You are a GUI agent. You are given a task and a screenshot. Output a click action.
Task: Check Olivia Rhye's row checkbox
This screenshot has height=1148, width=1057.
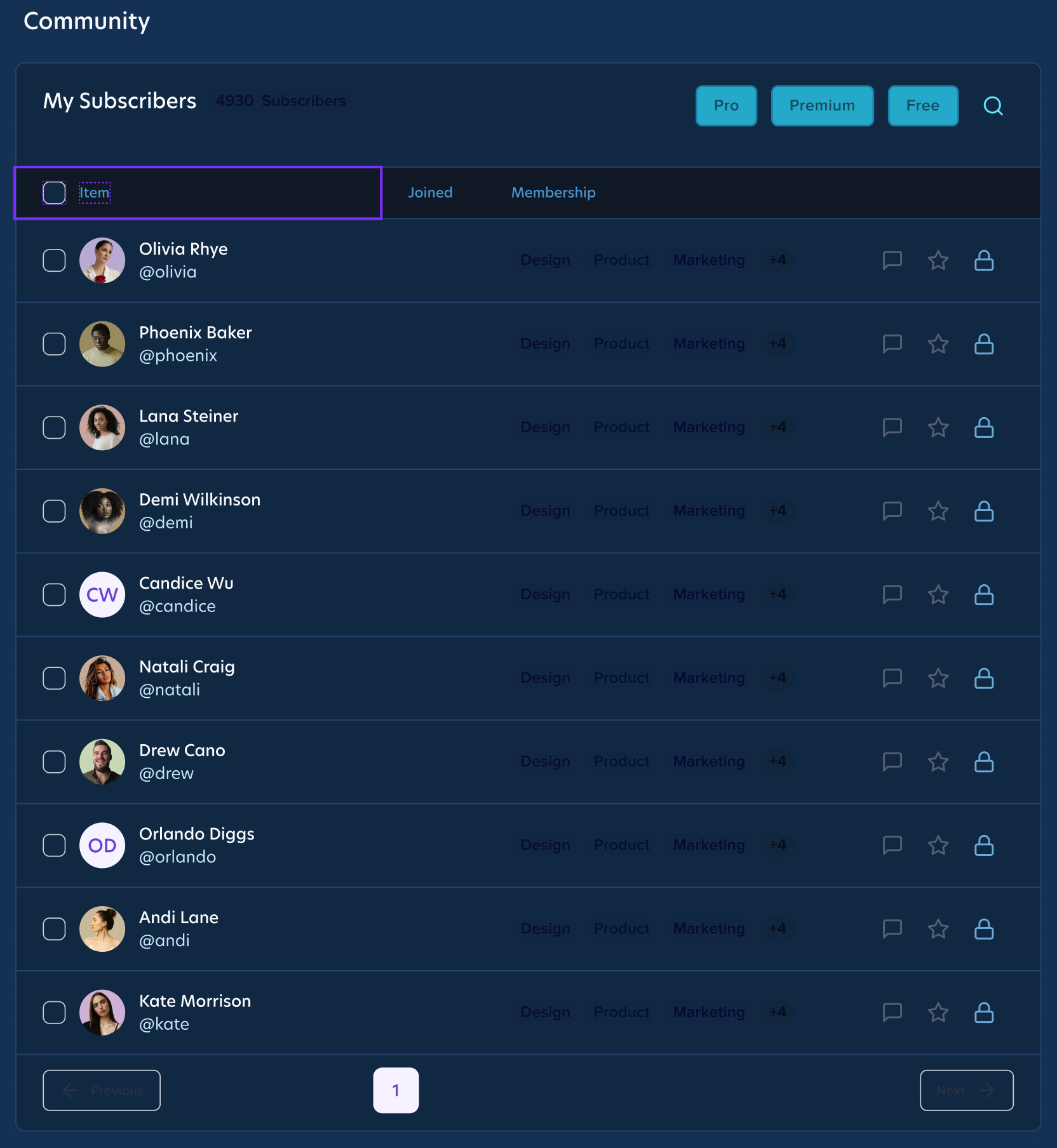click(x=54, y=260)
